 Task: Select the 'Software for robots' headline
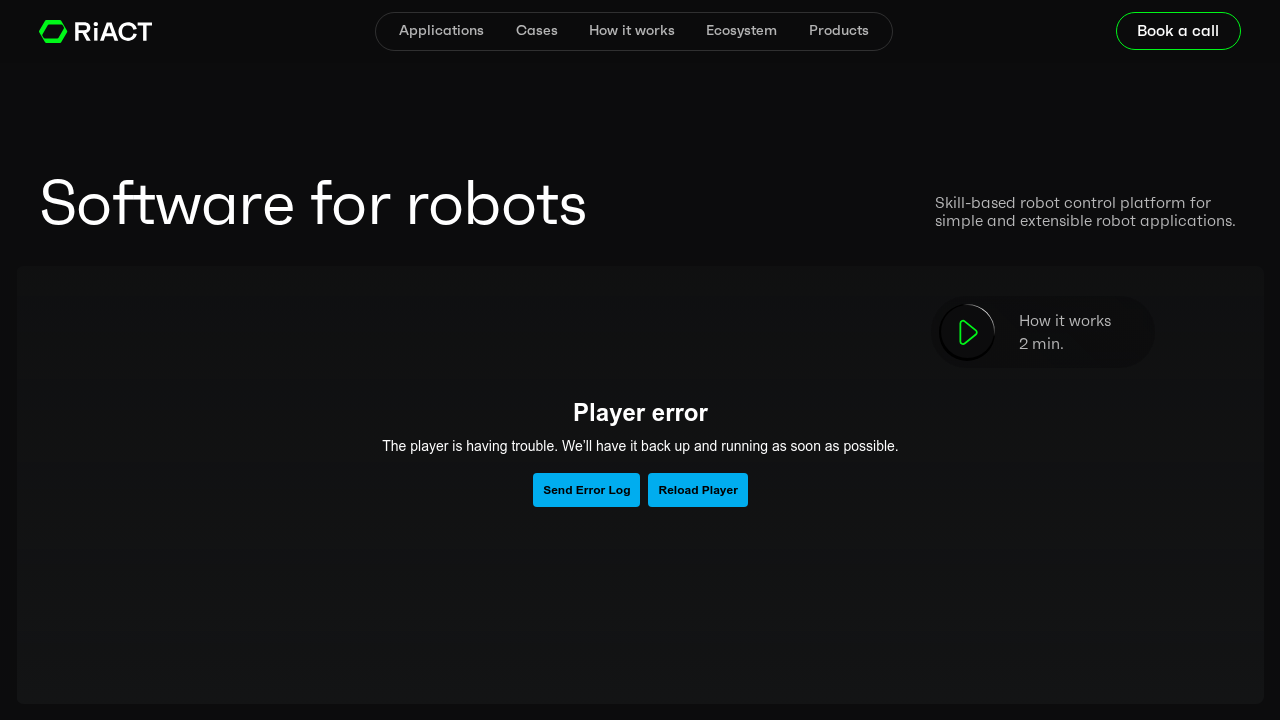point(313,205)
